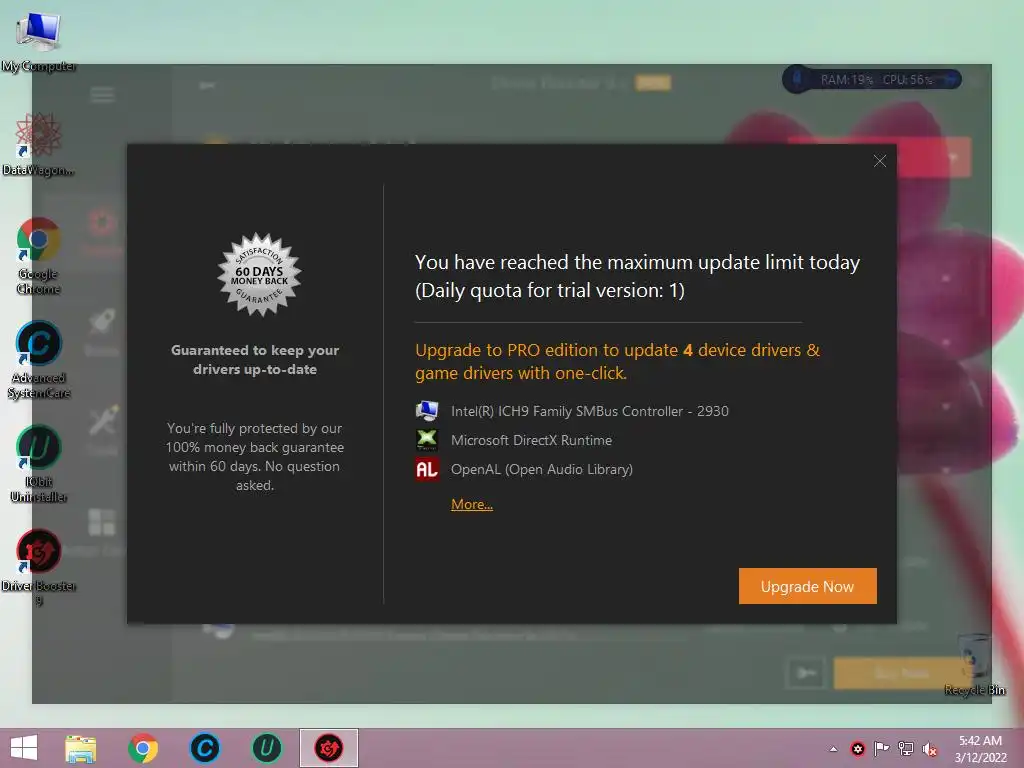Open IObit Uninstaller from taskbar
This screenshot has width=1024, height=768.
(266, 748)
